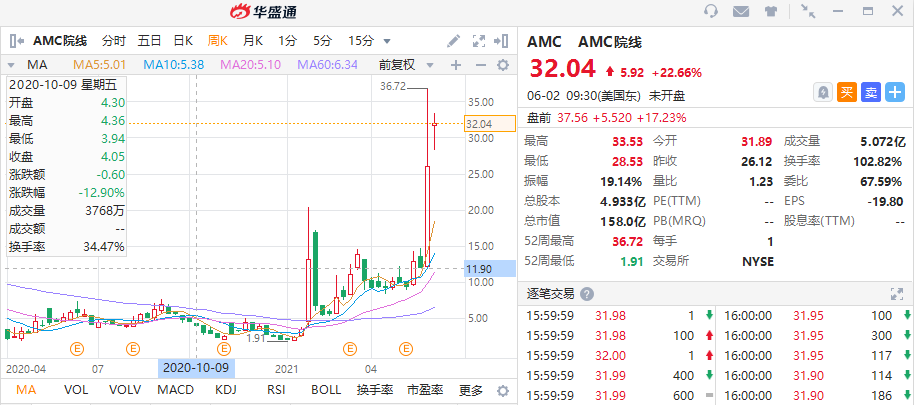This screenshot has width=914, height=405.
Task: Switch to 月K chart
Action: coord(252,41)
